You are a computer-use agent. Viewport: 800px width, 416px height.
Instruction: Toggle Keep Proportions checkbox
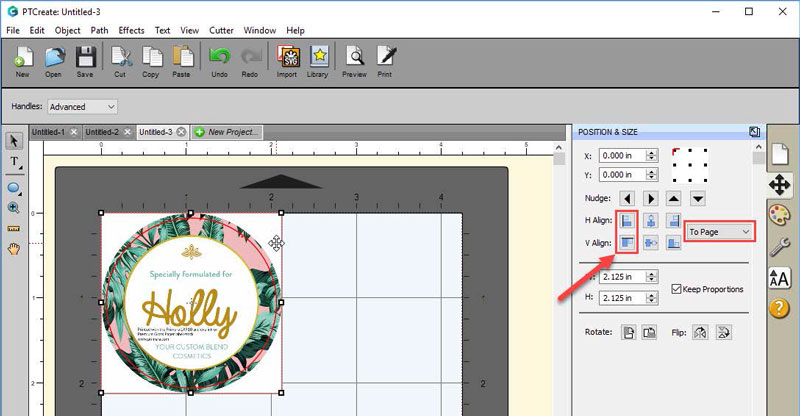(677, 289)
